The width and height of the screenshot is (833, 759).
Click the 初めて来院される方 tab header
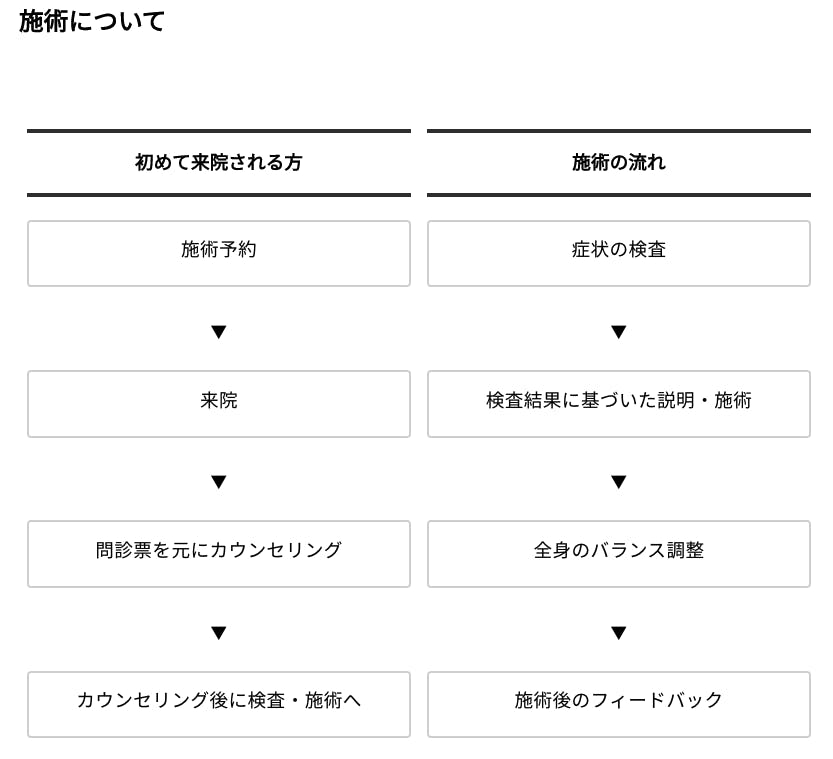219,162
